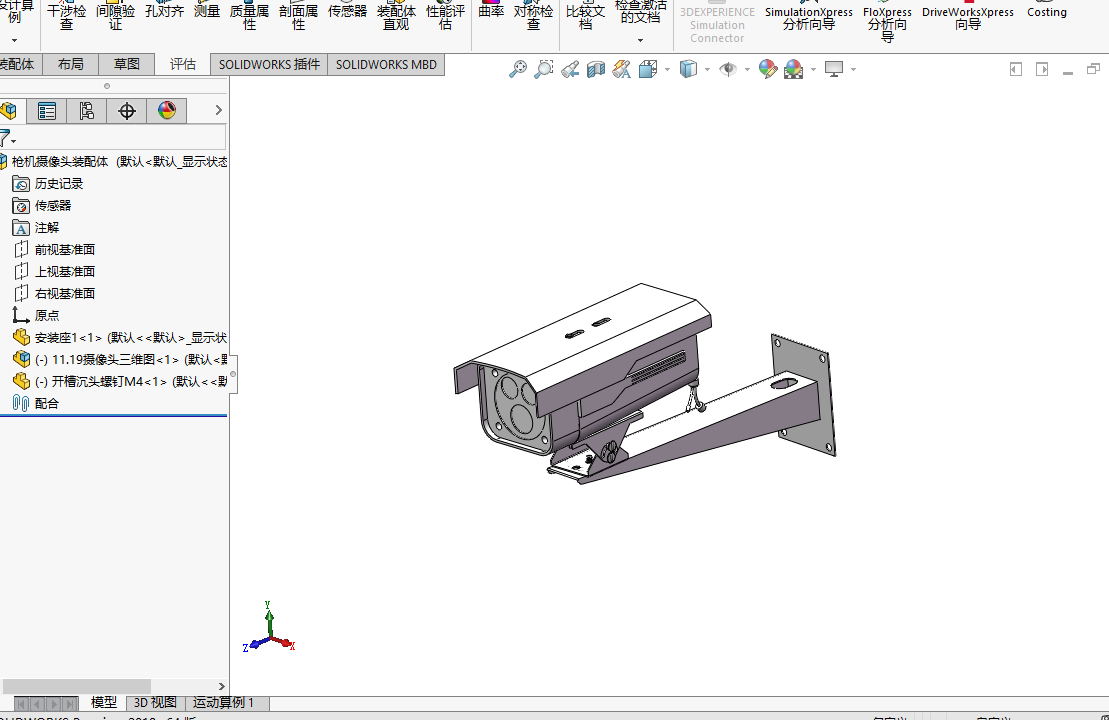Viewport: 1109px width, 720px height.
Task: Open the Costing tool
Action: [x=1047, y=11]
